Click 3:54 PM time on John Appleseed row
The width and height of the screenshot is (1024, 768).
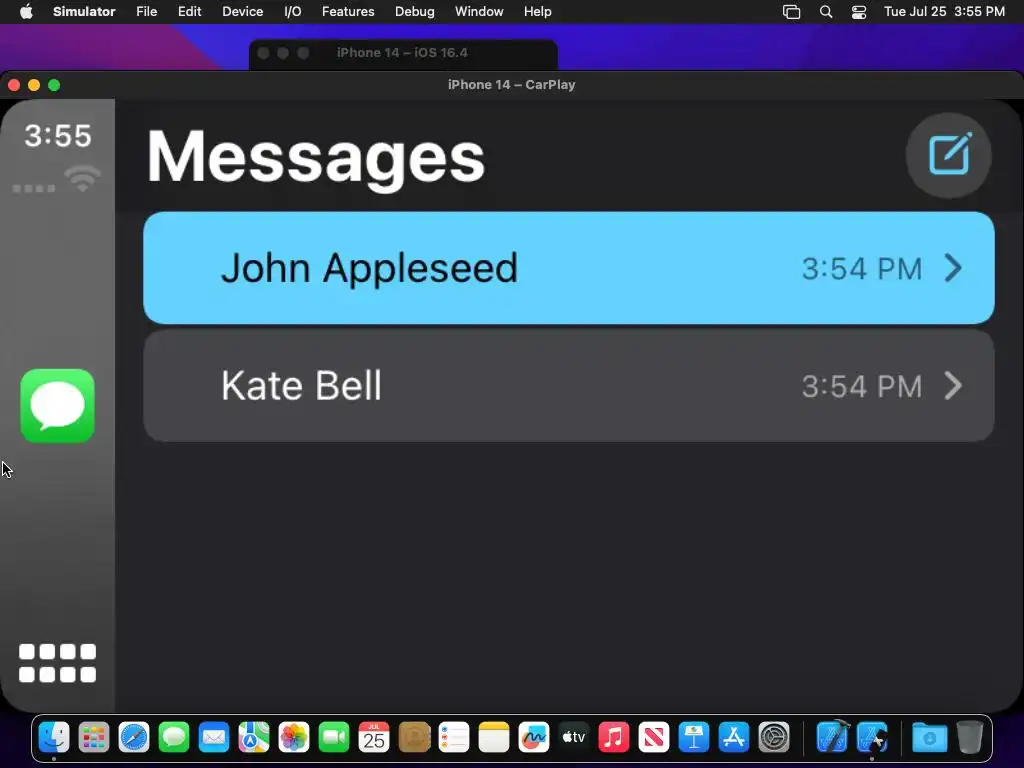(862, 268)
